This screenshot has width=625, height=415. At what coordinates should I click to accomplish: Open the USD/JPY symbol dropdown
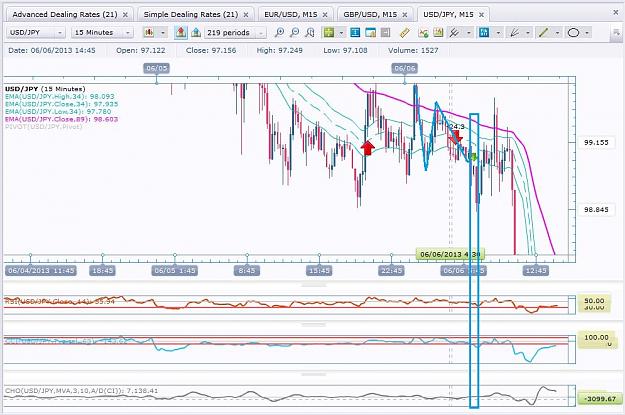[x=35, y=33]
